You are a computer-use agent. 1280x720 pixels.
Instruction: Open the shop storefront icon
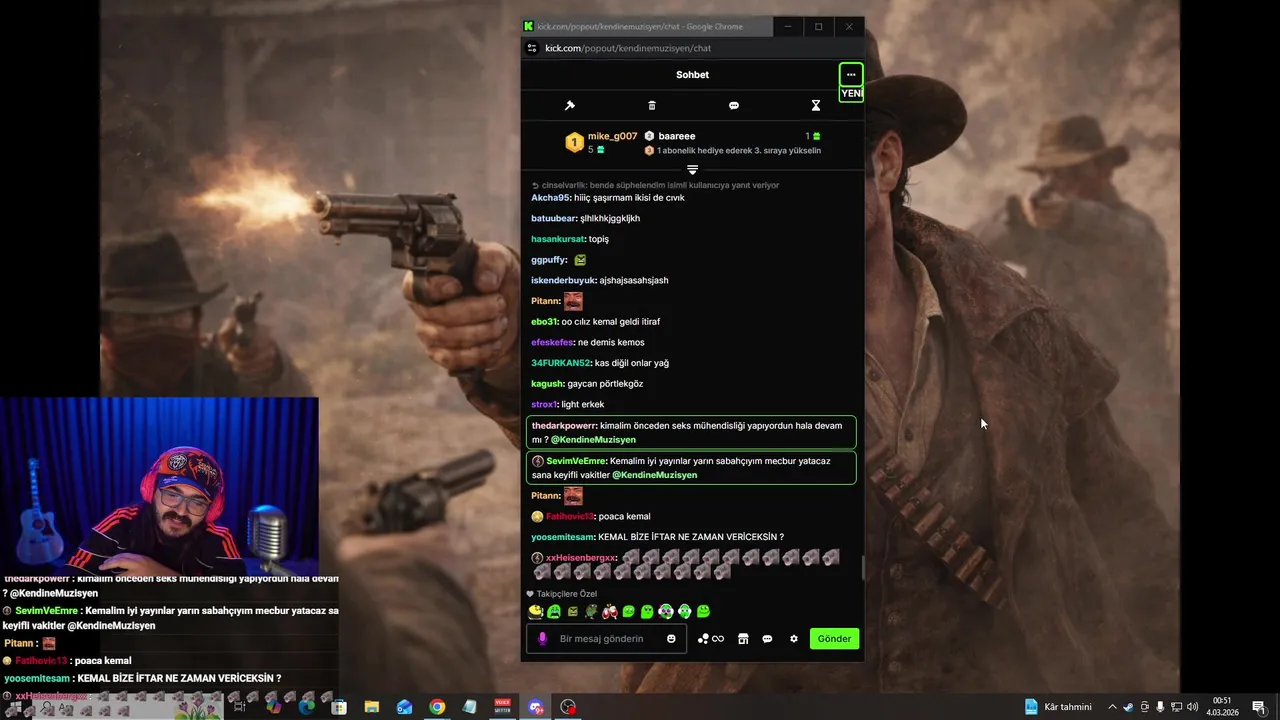pos(743,639)
